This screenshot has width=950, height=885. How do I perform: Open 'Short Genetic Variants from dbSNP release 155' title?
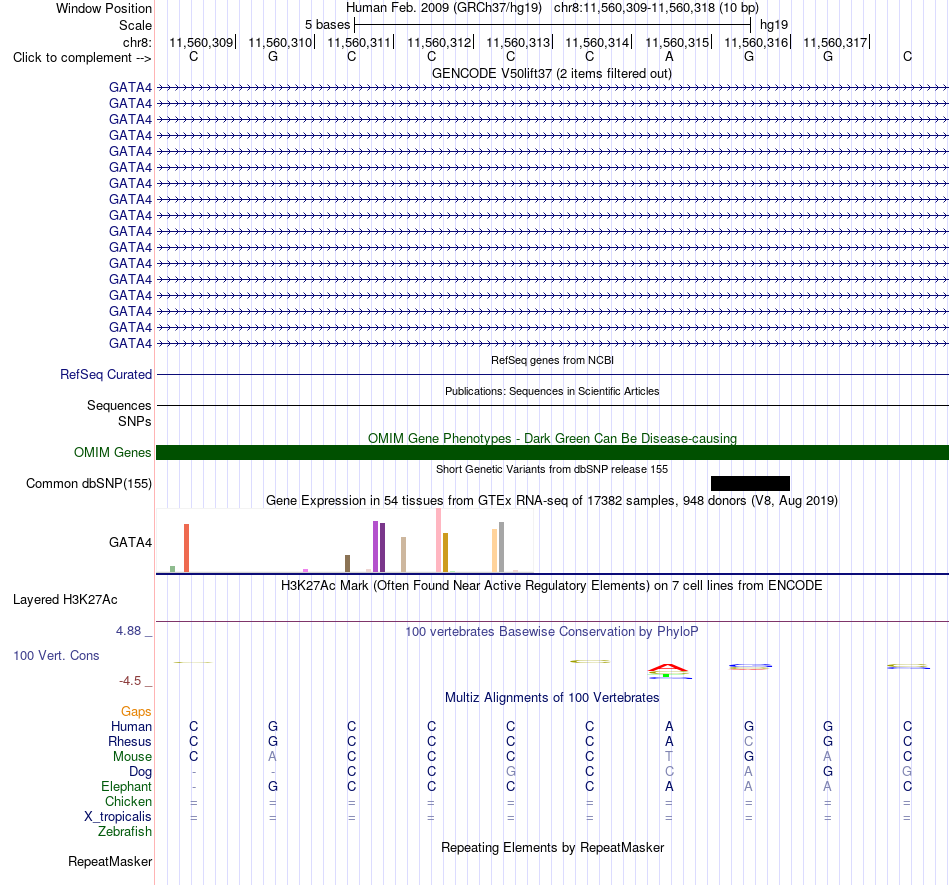click(552, 469)
